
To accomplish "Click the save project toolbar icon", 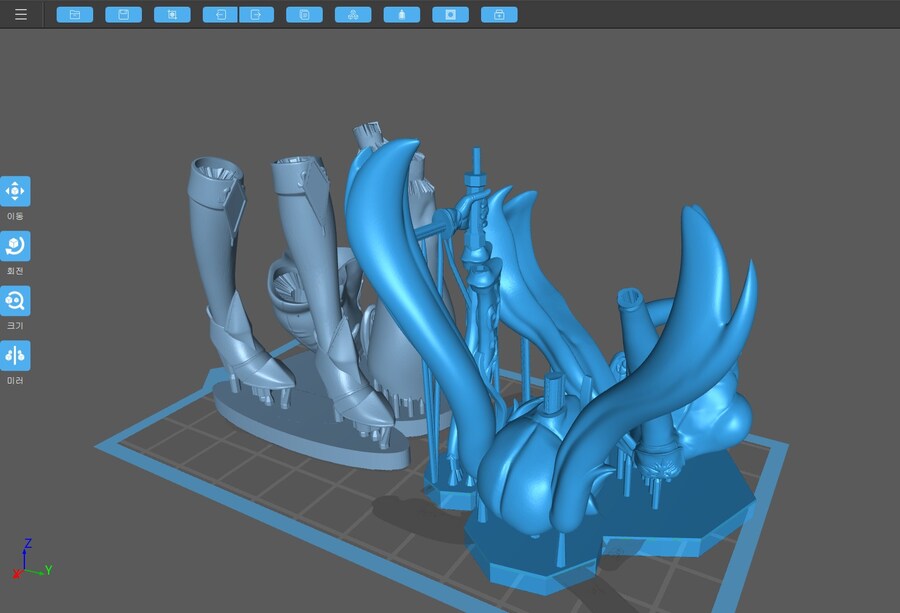I will (123, 14).
